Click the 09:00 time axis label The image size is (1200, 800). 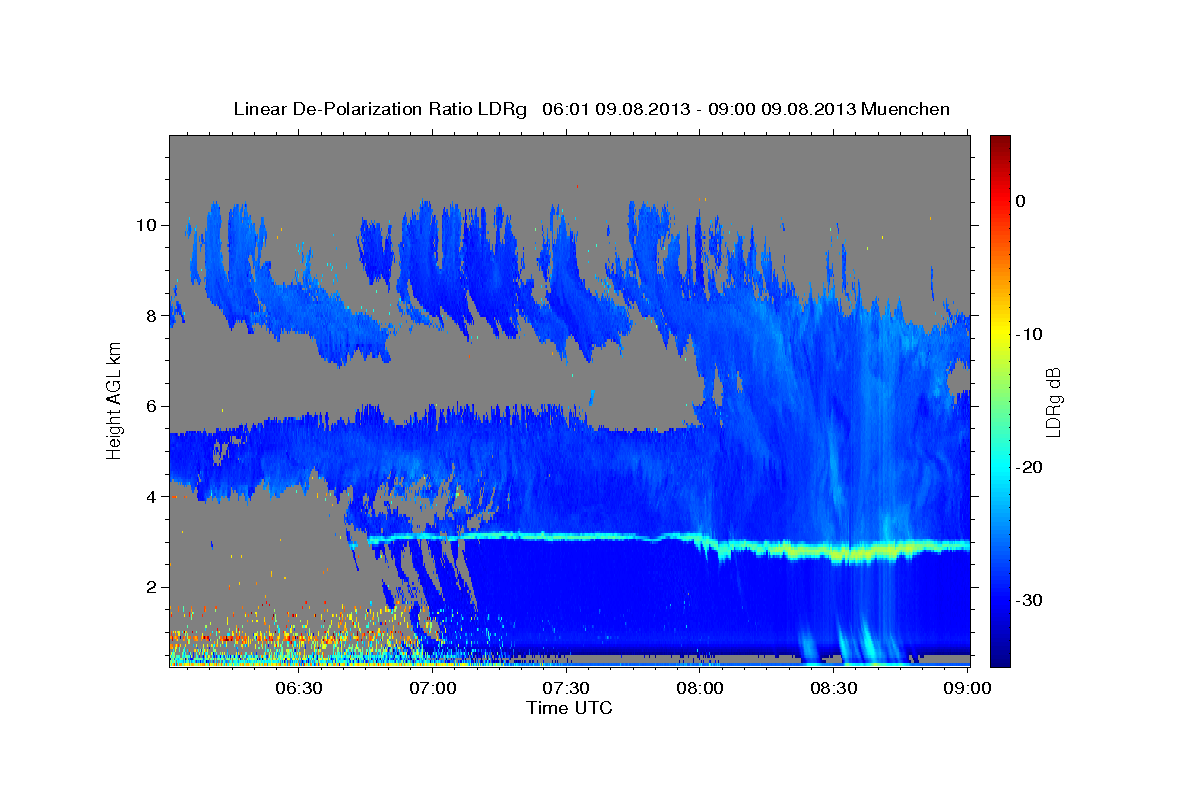pos(968,688)
